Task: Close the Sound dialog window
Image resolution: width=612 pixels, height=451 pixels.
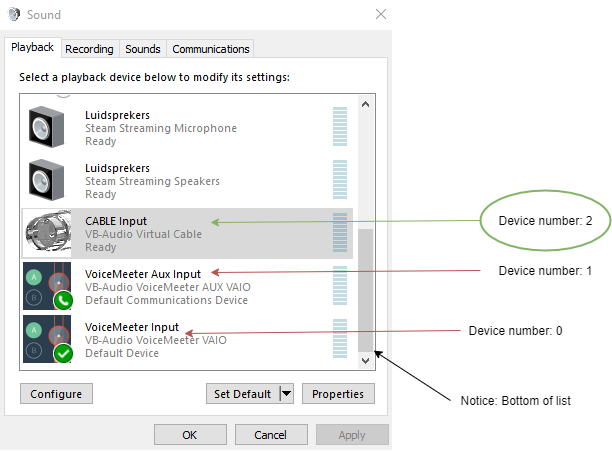Action: coord(381,14)
